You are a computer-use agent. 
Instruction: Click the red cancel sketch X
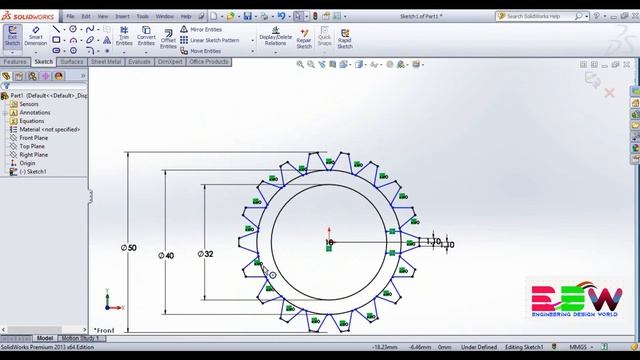coord(609,93)
